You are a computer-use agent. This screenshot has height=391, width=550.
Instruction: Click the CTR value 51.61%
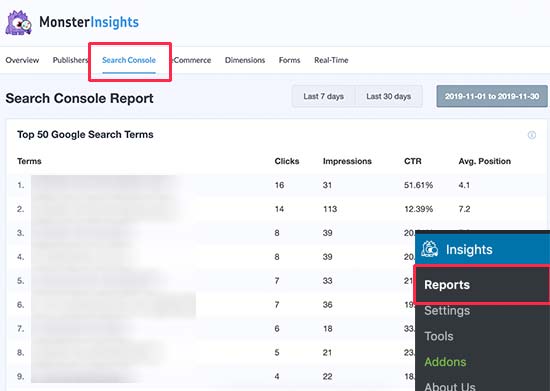(418, 185)
